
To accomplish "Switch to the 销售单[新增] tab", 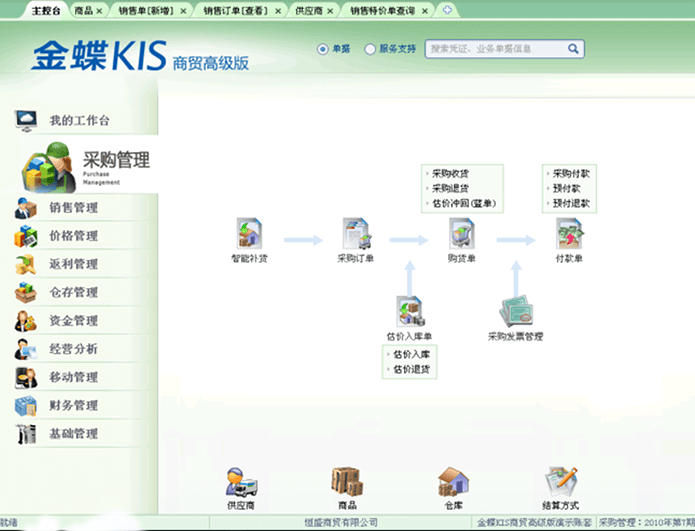I will click(147, 11).
